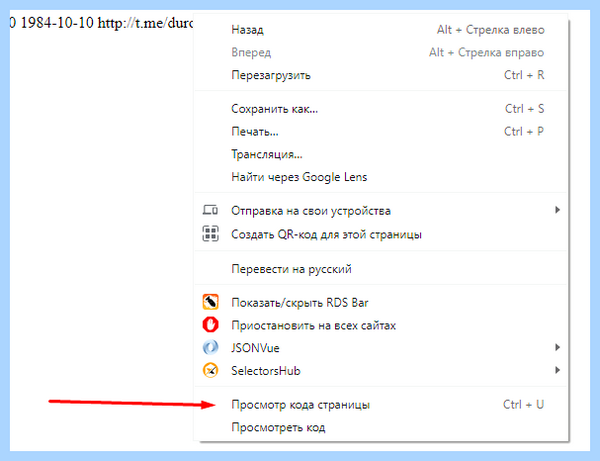Open the SelectorsHub menu entry
The width and height of the screenshot is (600, 461).
pos(381,371)
